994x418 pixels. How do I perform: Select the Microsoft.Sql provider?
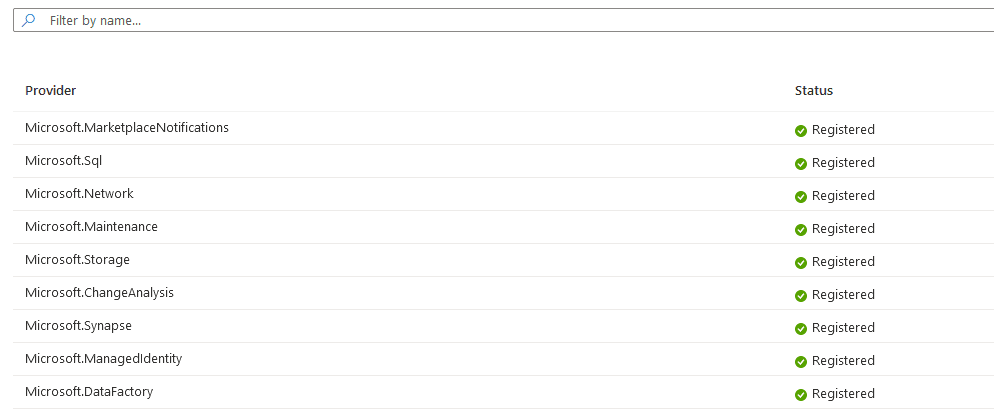pos(64,161)
